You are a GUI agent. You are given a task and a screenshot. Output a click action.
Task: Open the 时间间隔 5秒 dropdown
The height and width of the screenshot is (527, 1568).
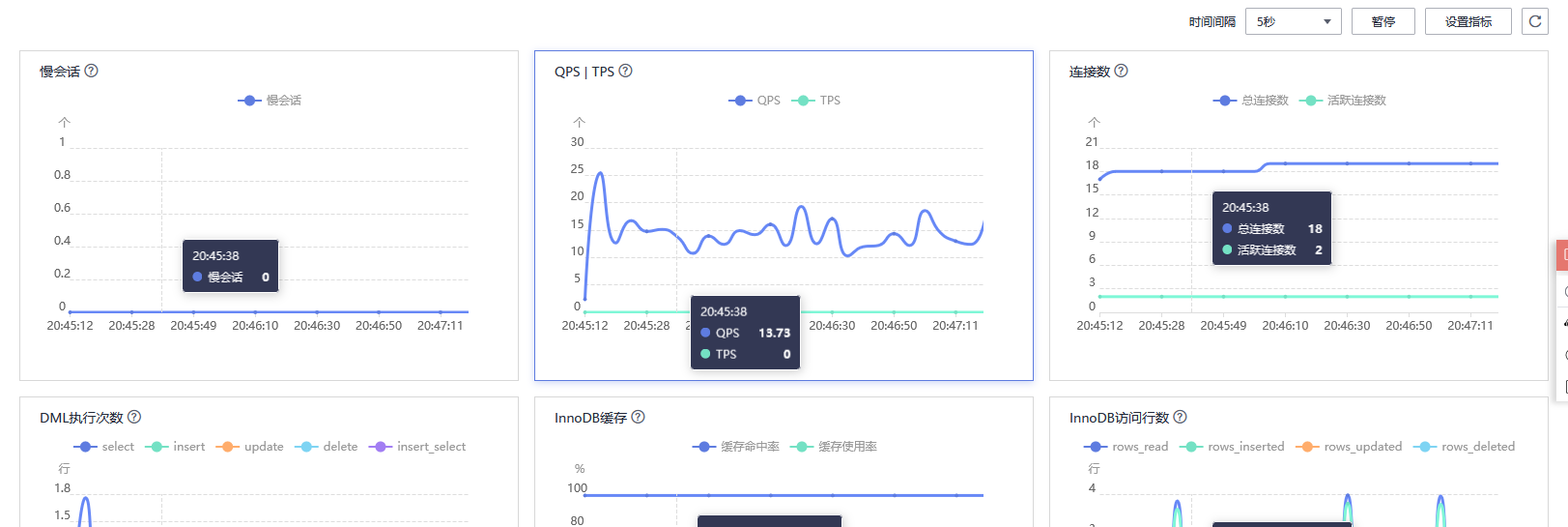pyautogui.click(x=1293, y=21)
